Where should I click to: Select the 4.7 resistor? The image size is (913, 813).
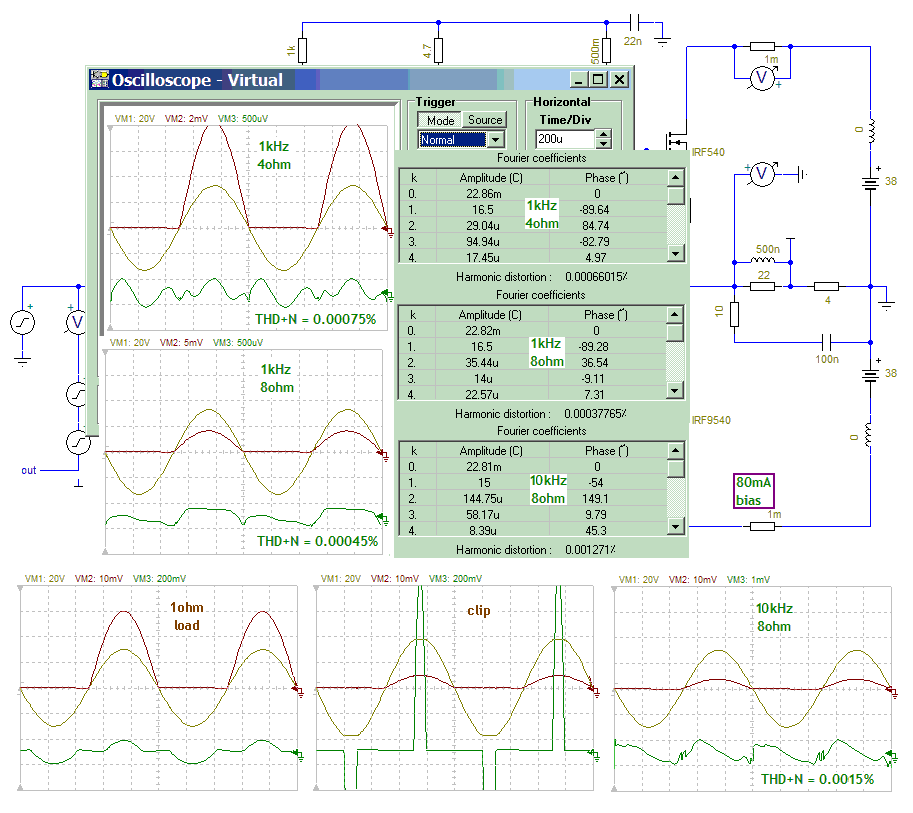pos(438,51)
